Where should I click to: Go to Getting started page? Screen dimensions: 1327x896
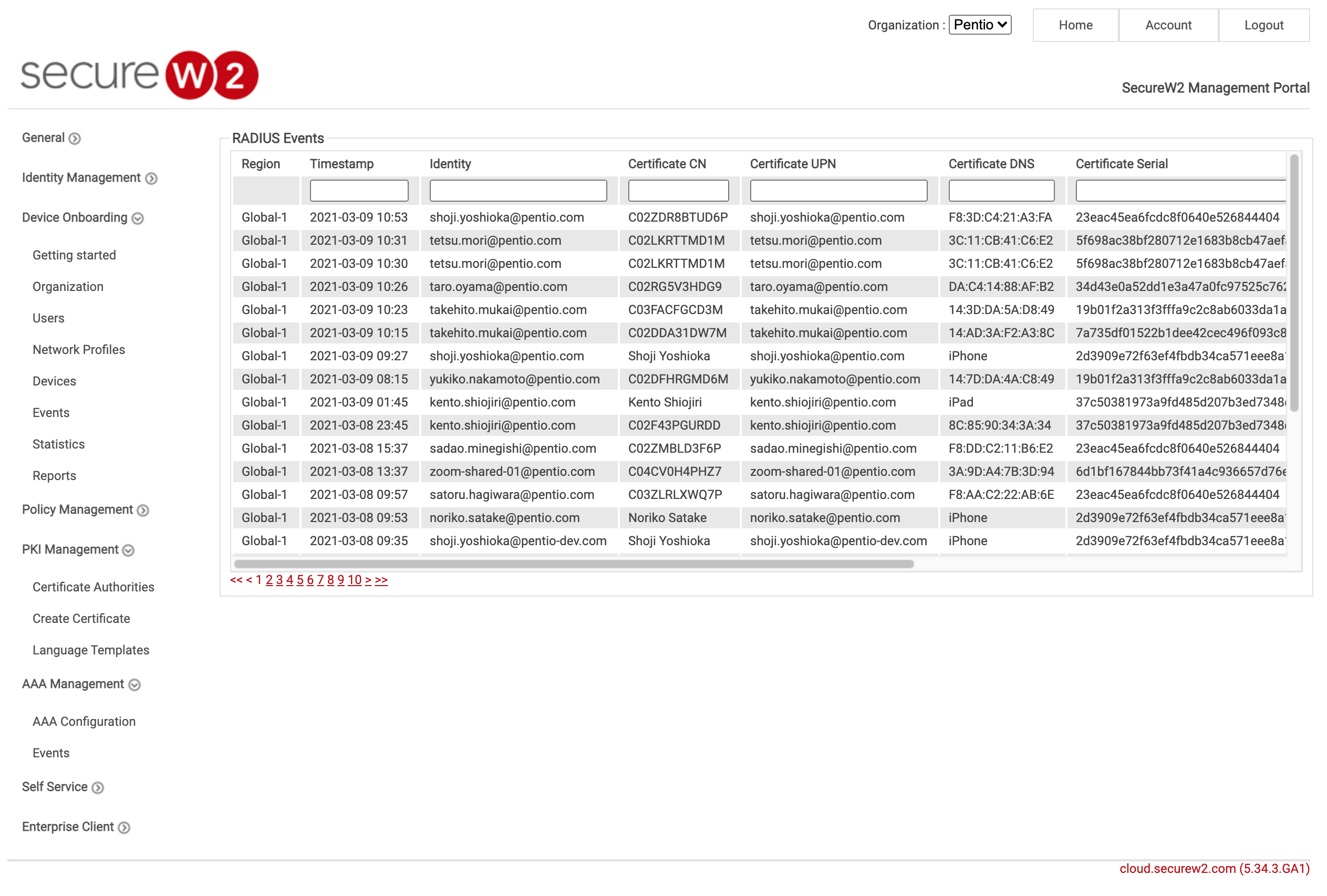(x=74, y=255)
